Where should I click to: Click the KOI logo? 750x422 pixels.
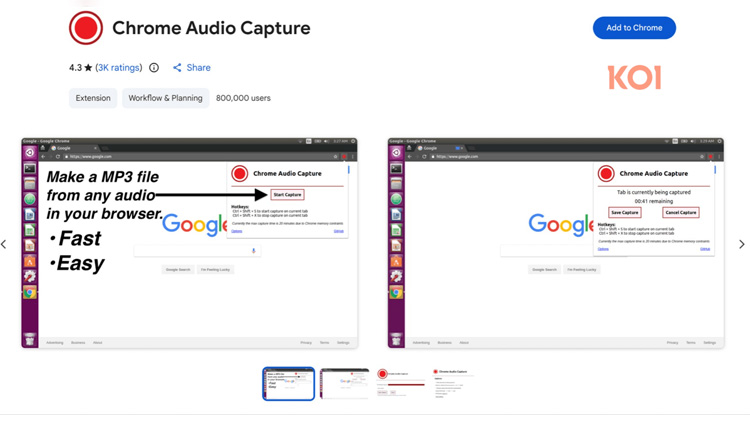pyautogui.click(x=634, y=78)
